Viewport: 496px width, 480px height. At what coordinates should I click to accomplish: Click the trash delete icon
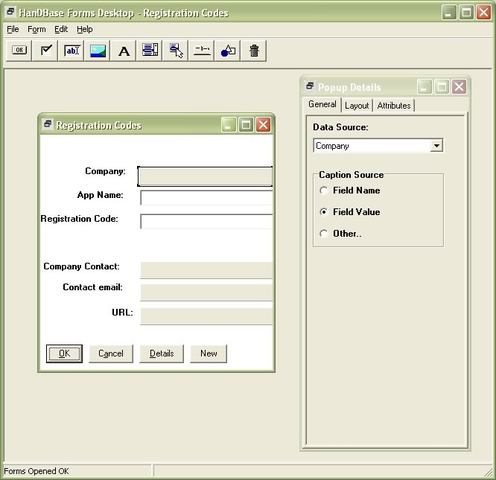click(254, 50)
